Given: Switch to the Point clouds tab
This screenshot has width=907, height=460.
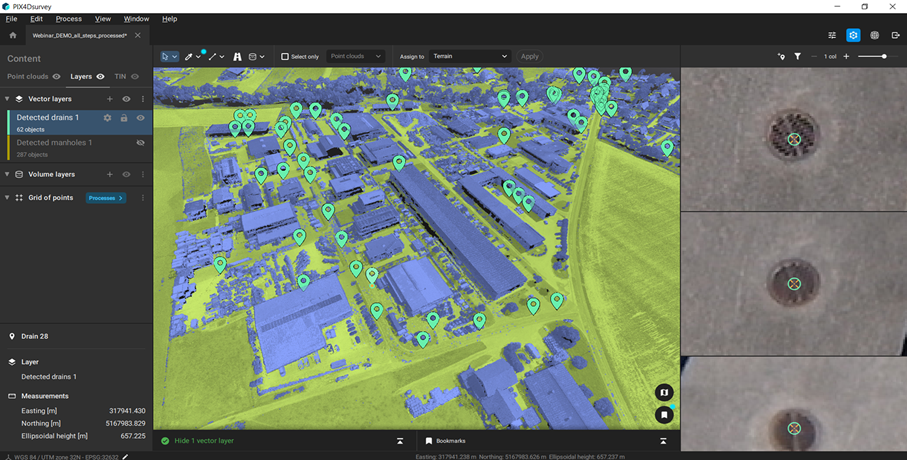Looking at the screenshot, I should pyautogui.click(x=27, y=76).
